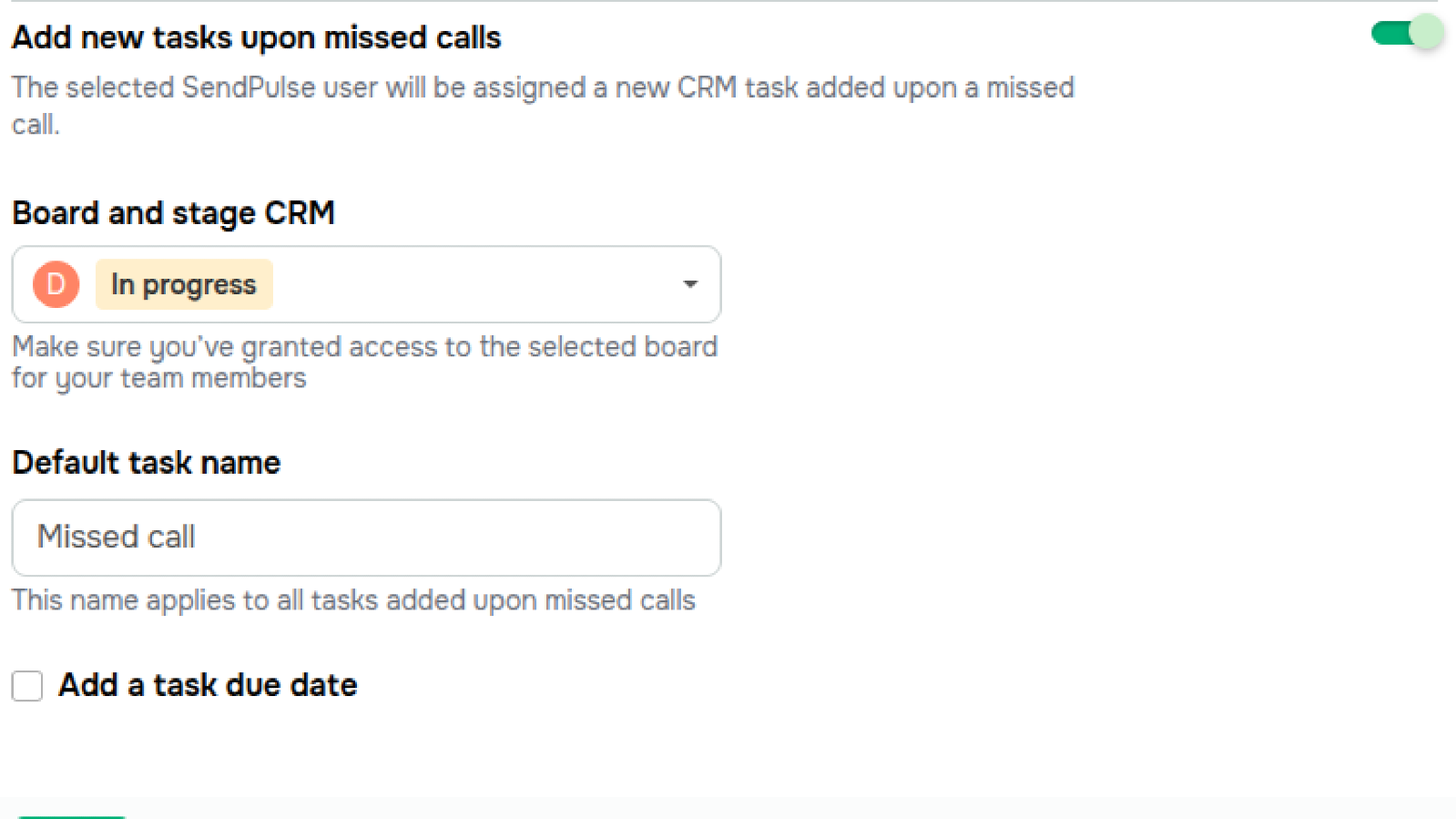Click the orange D board avatar icon
1456x819 pixels.
[x=56, y=284]
